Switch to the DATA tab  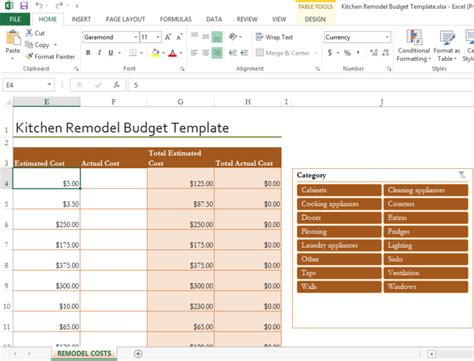[x=214, y=19]
